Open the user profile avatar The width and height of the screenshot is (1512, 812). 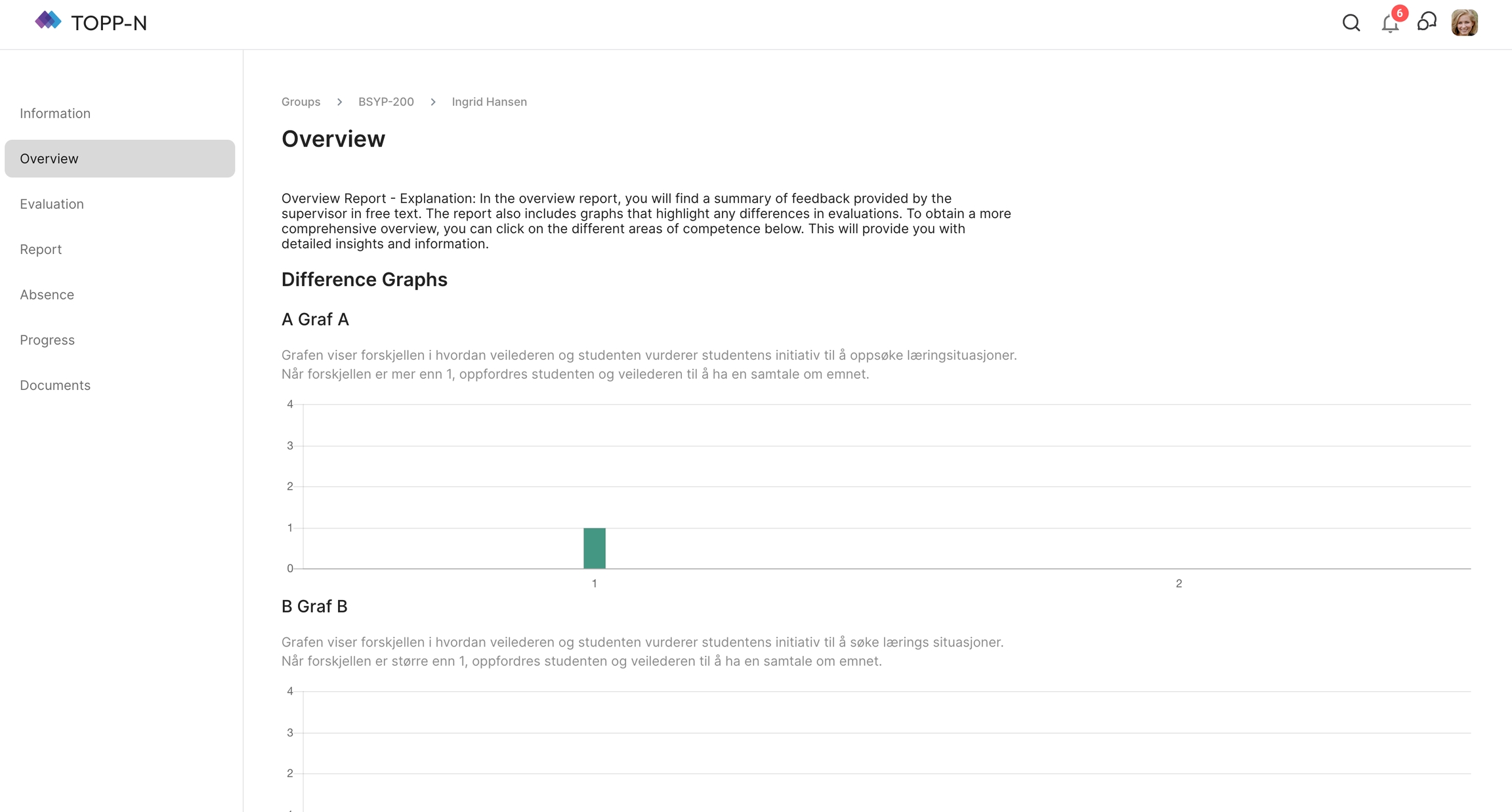[x=1464, y=23]
